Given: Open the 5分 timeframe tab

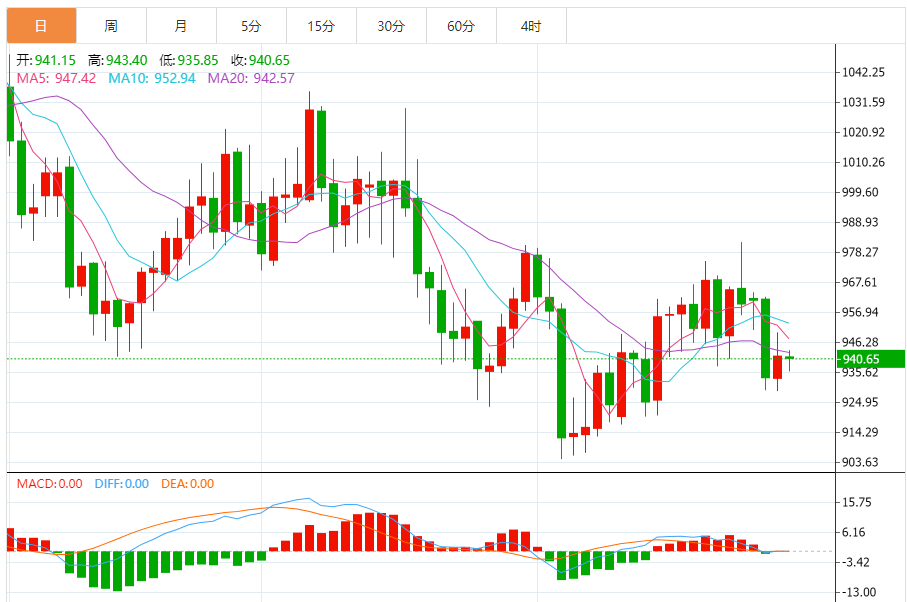Looking at the screenshot, I should 251,25.
